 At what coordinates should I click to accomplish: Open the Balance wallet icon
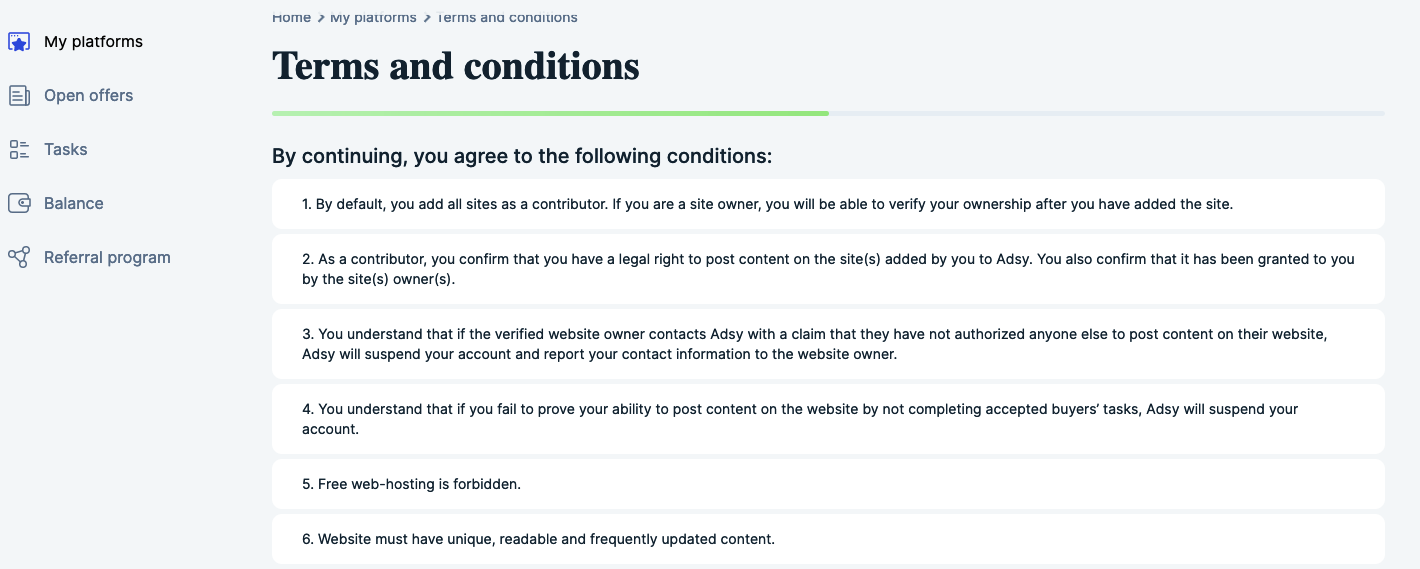[19, 204]
